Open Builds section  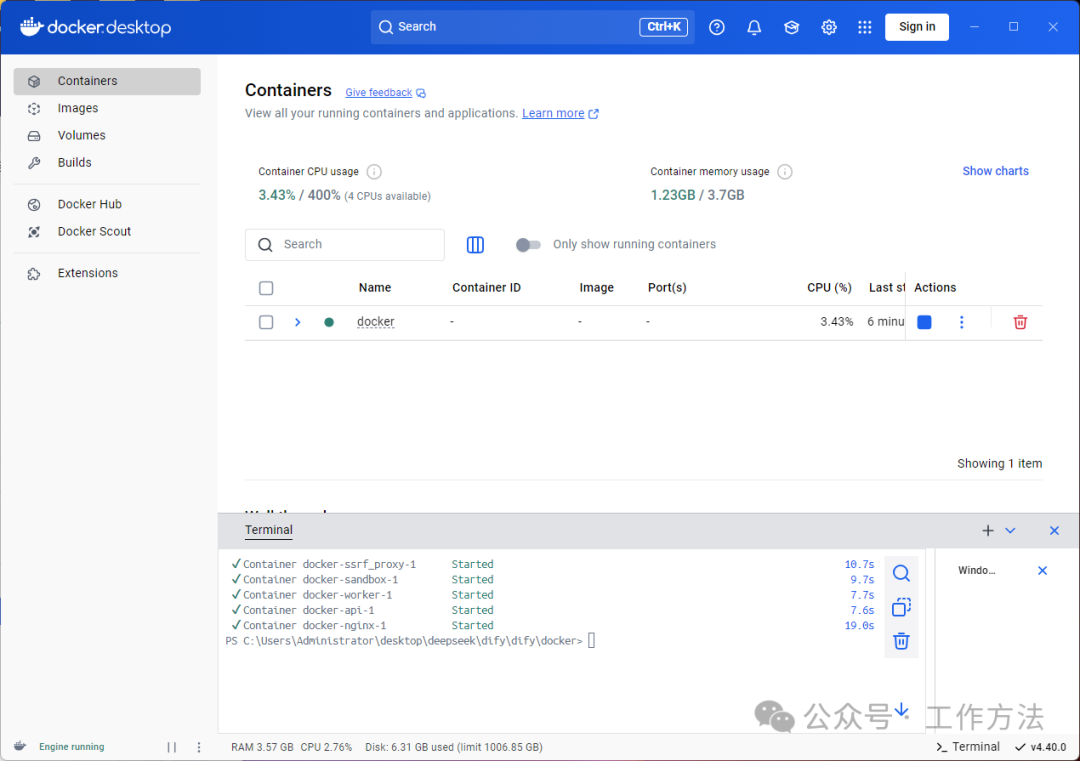click(107, 163)
